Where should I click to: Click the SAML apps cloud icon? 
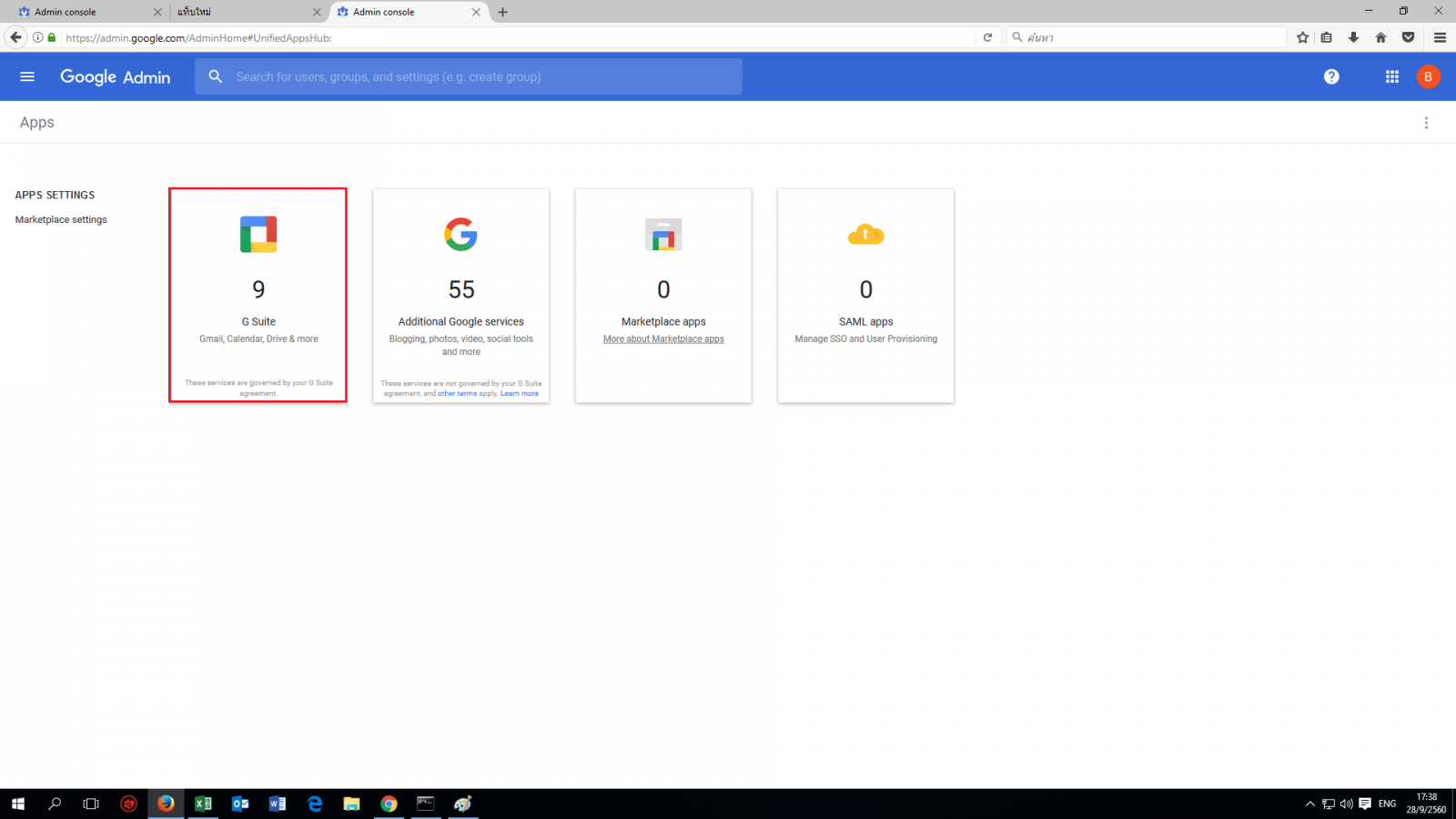pos(865,235)
